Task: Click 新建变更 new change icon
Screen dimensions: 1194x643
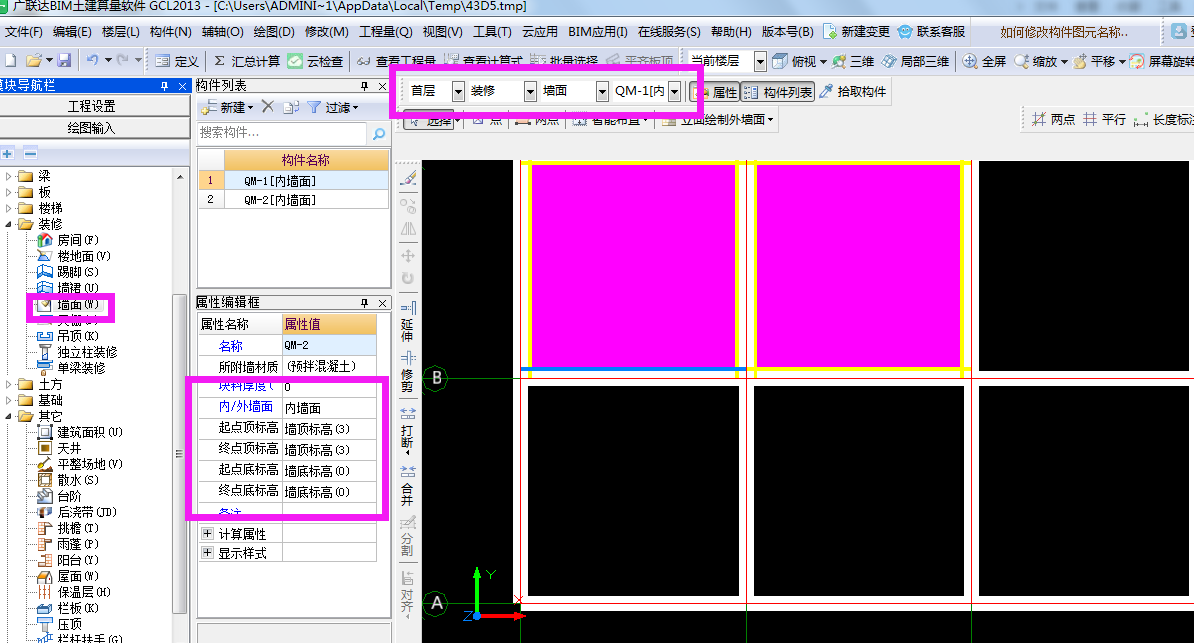Action: [857, 32]
